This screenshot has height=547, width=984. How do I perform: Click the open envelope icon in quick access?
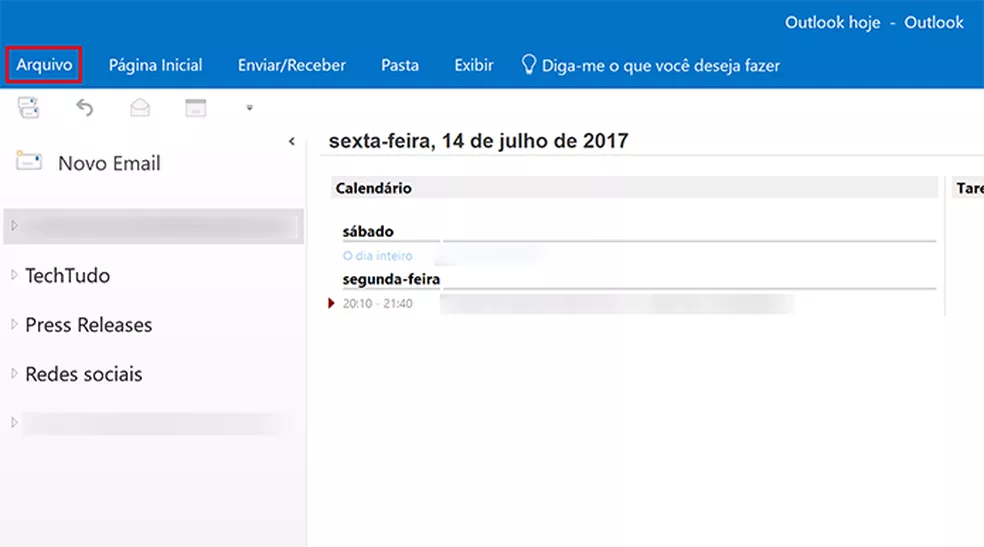[x=140, y=108]
